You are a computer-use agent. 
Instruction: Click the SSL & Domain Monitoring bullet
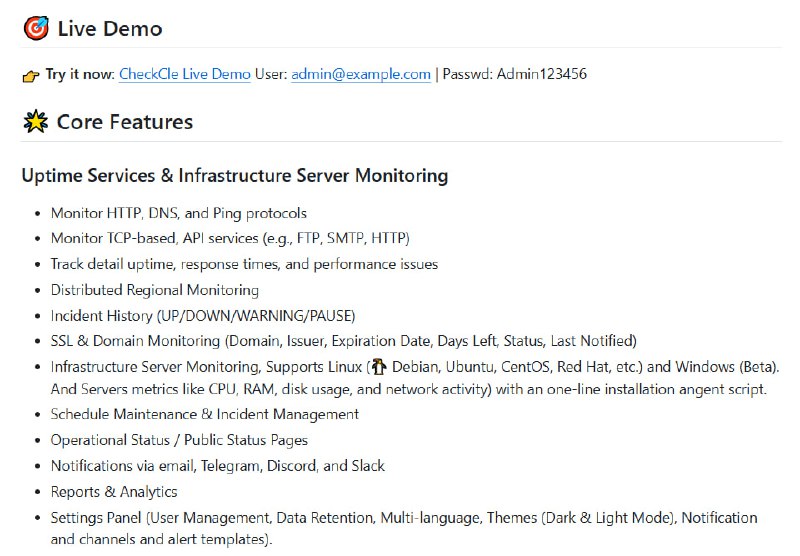tap(343, 341)
